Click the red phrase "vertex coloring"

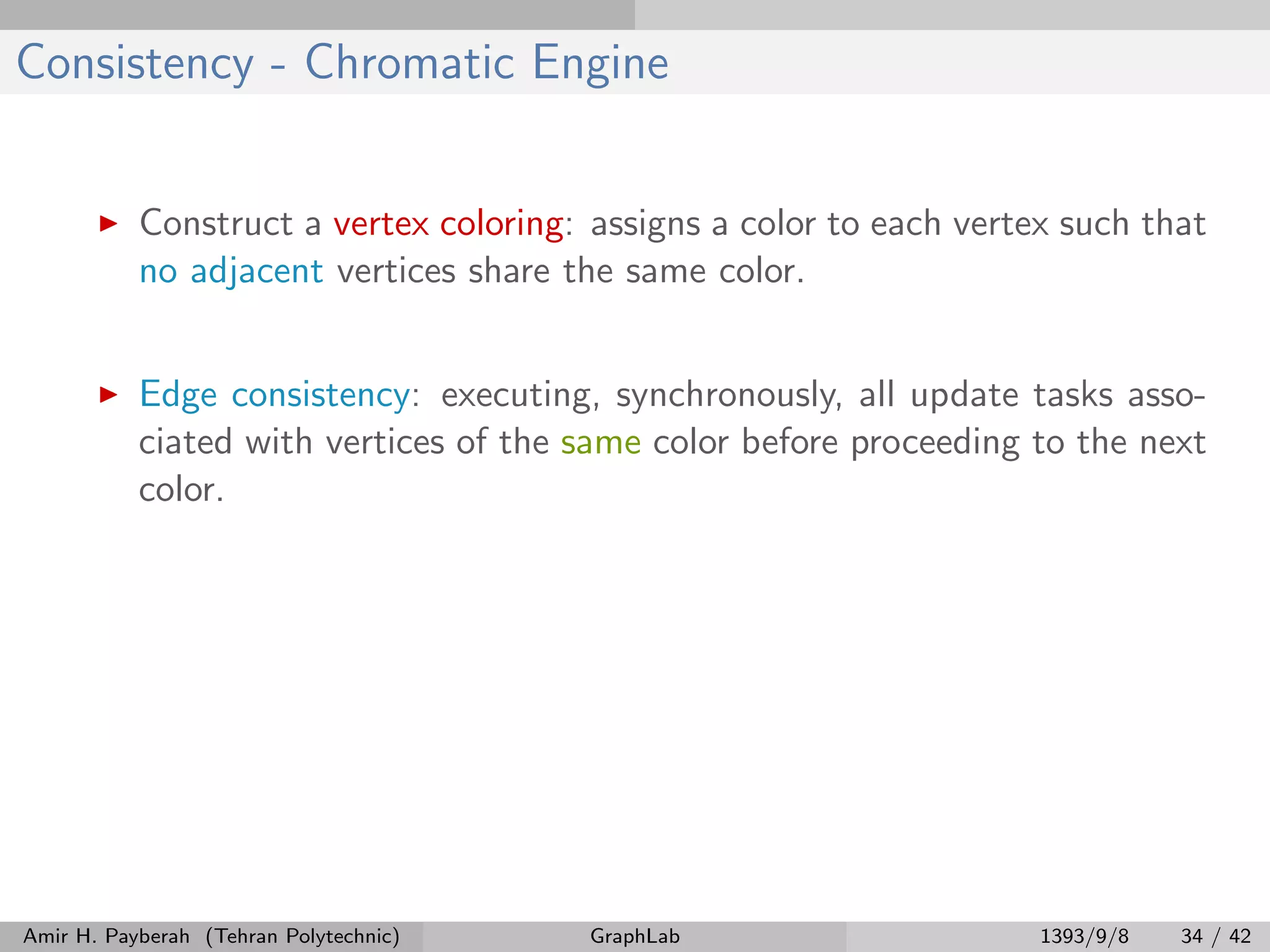pos(448,223)
